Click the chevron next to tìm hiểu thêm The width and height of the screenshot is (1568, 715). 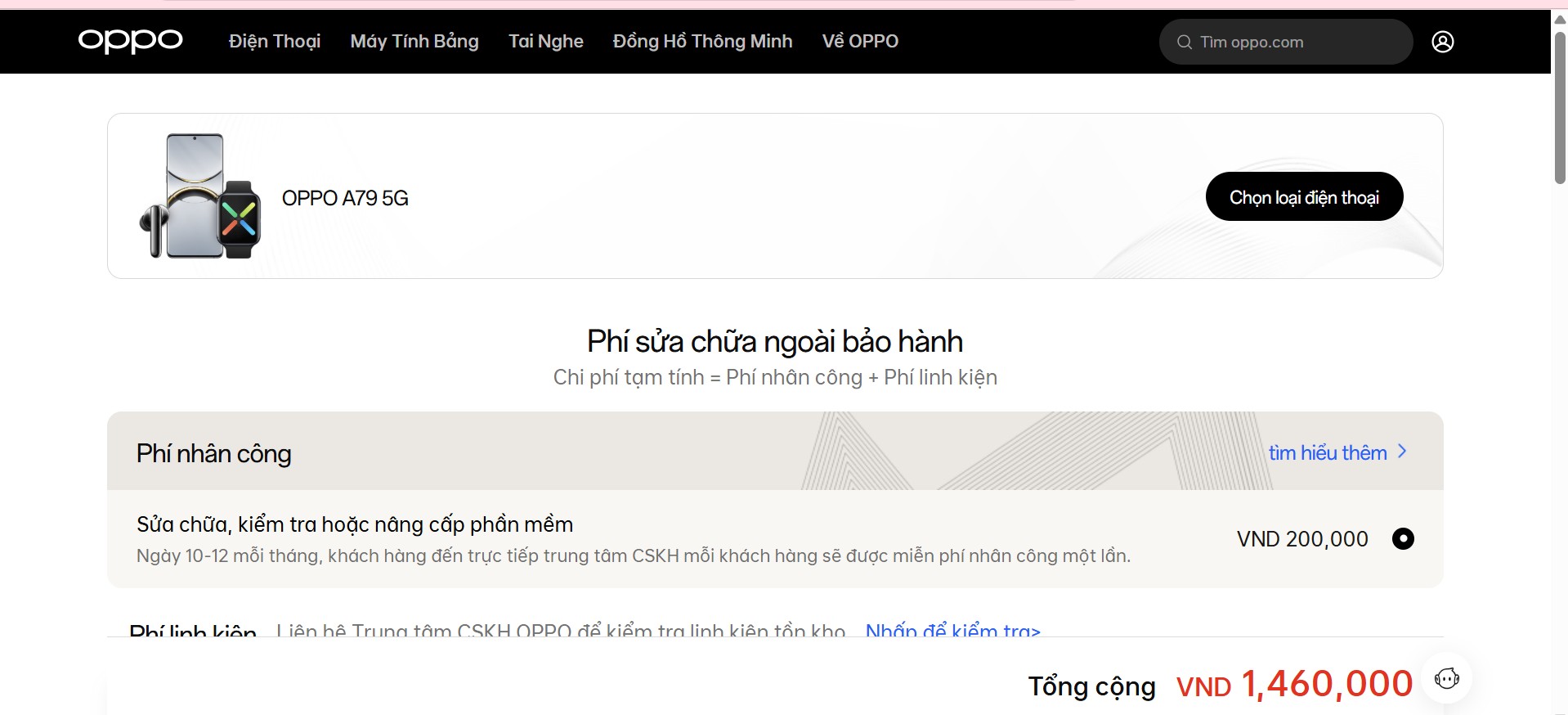(1402, 452)
